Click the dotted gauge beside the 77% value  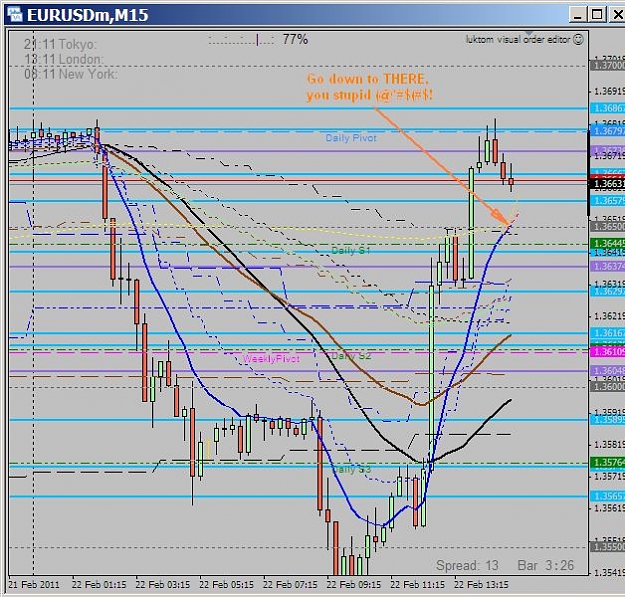coord(241,40)
